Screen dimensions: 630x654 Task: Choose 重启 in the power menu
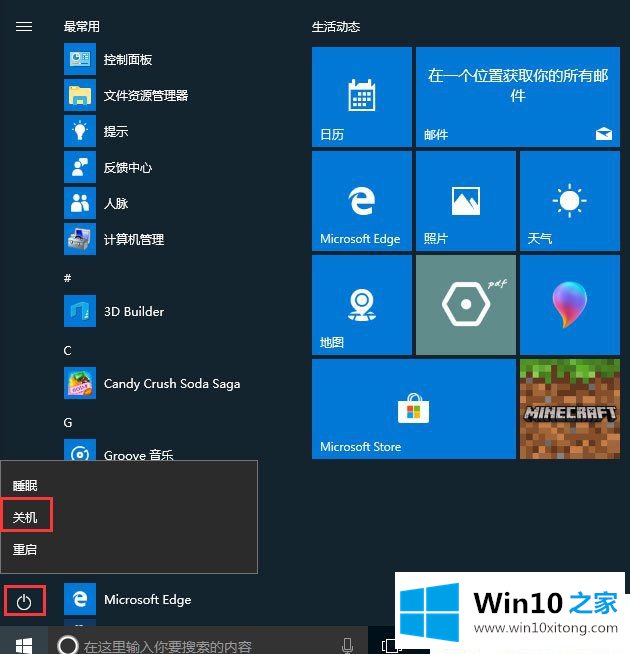click(26, 549)
